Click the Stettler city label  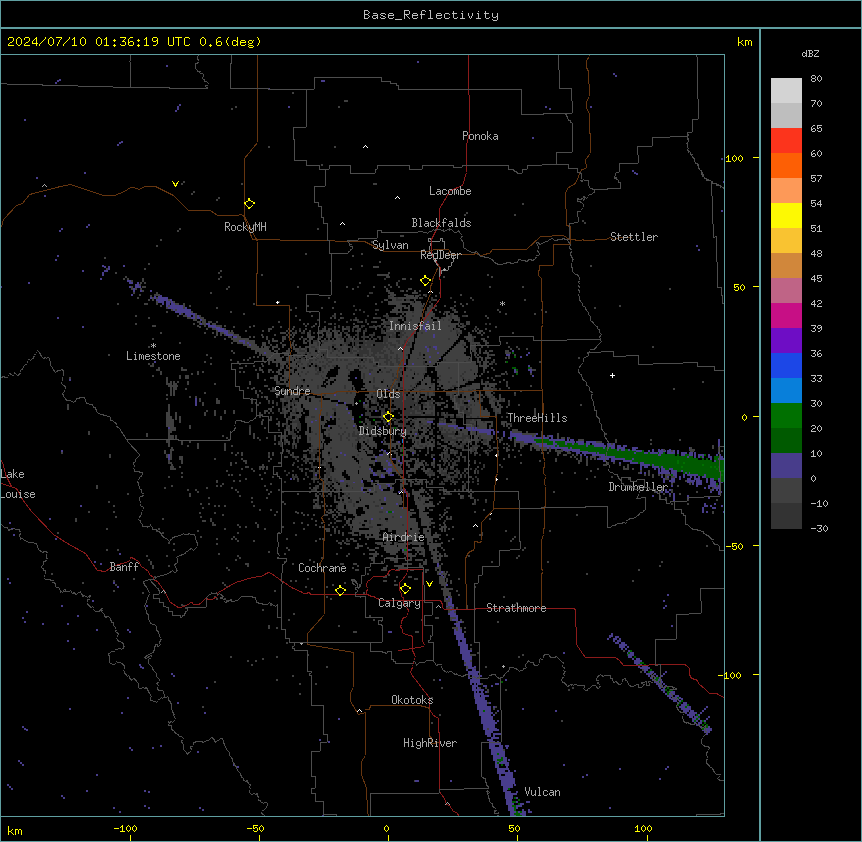click(x=634, y=237)
